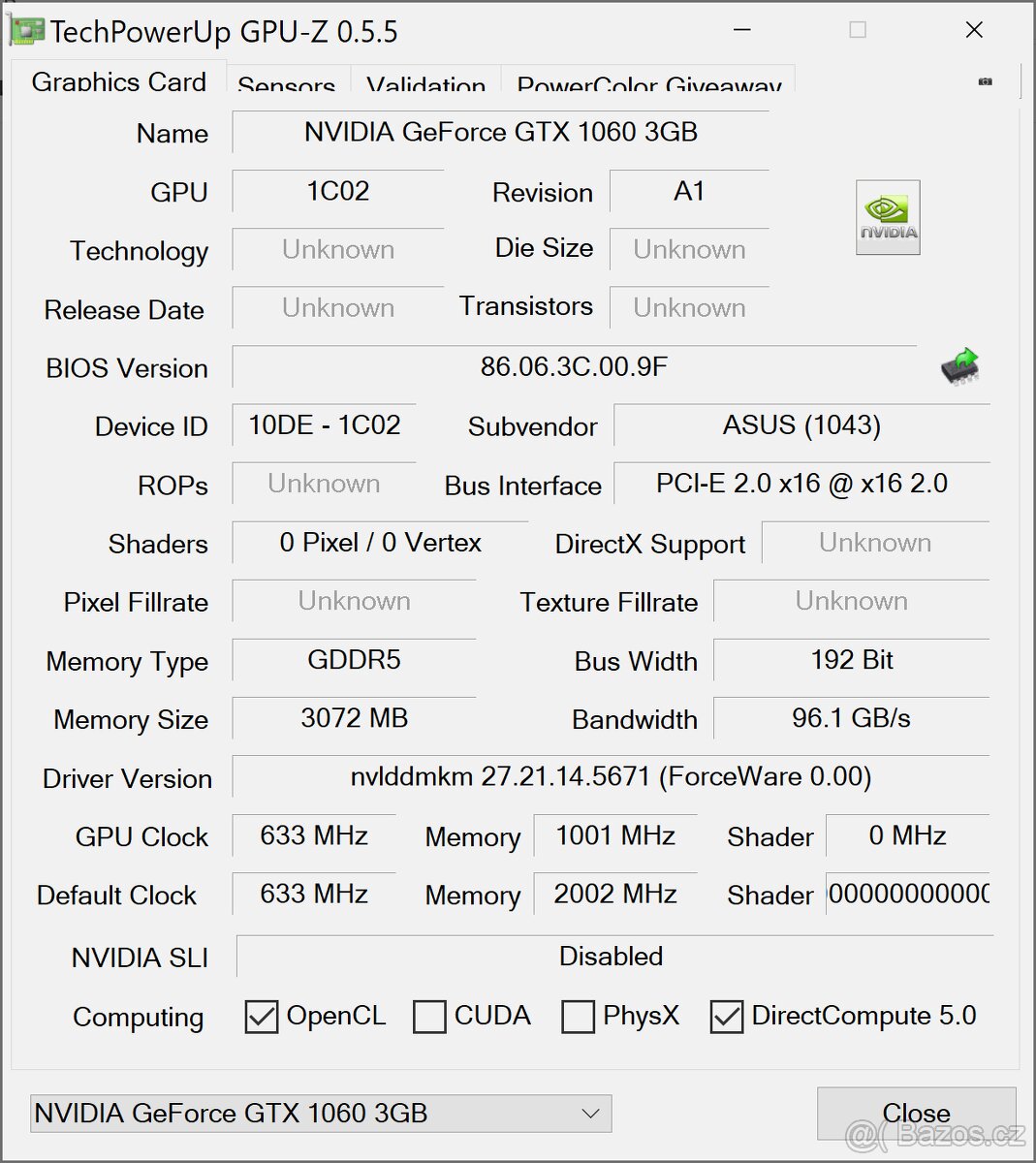Click Default Clock value 633 MHz
Screen dimensions: 1036x1163
[x=314, y=894]
